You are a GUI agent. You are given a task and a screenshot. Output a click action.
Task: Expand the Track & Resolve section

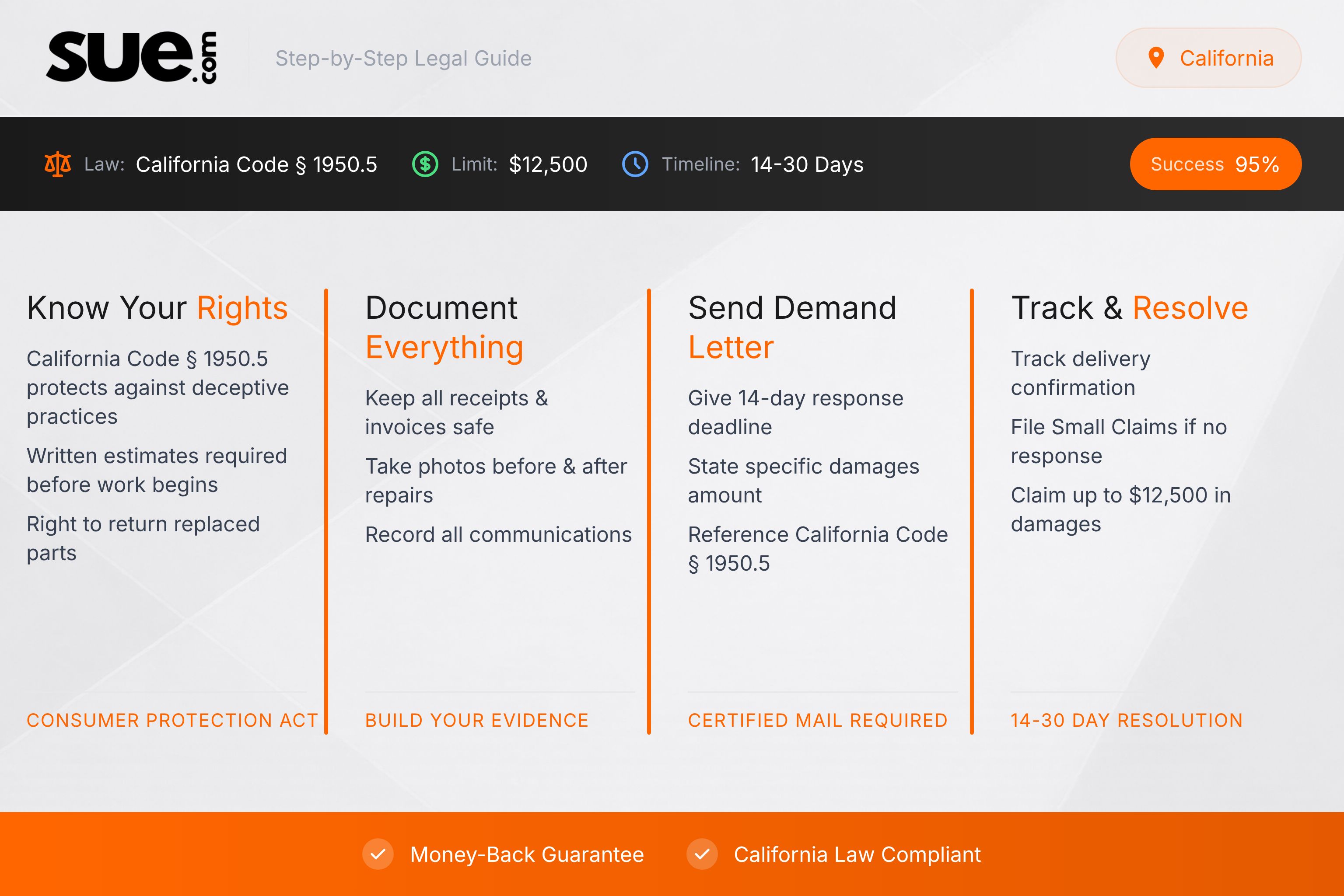[x=1130, y=307]
